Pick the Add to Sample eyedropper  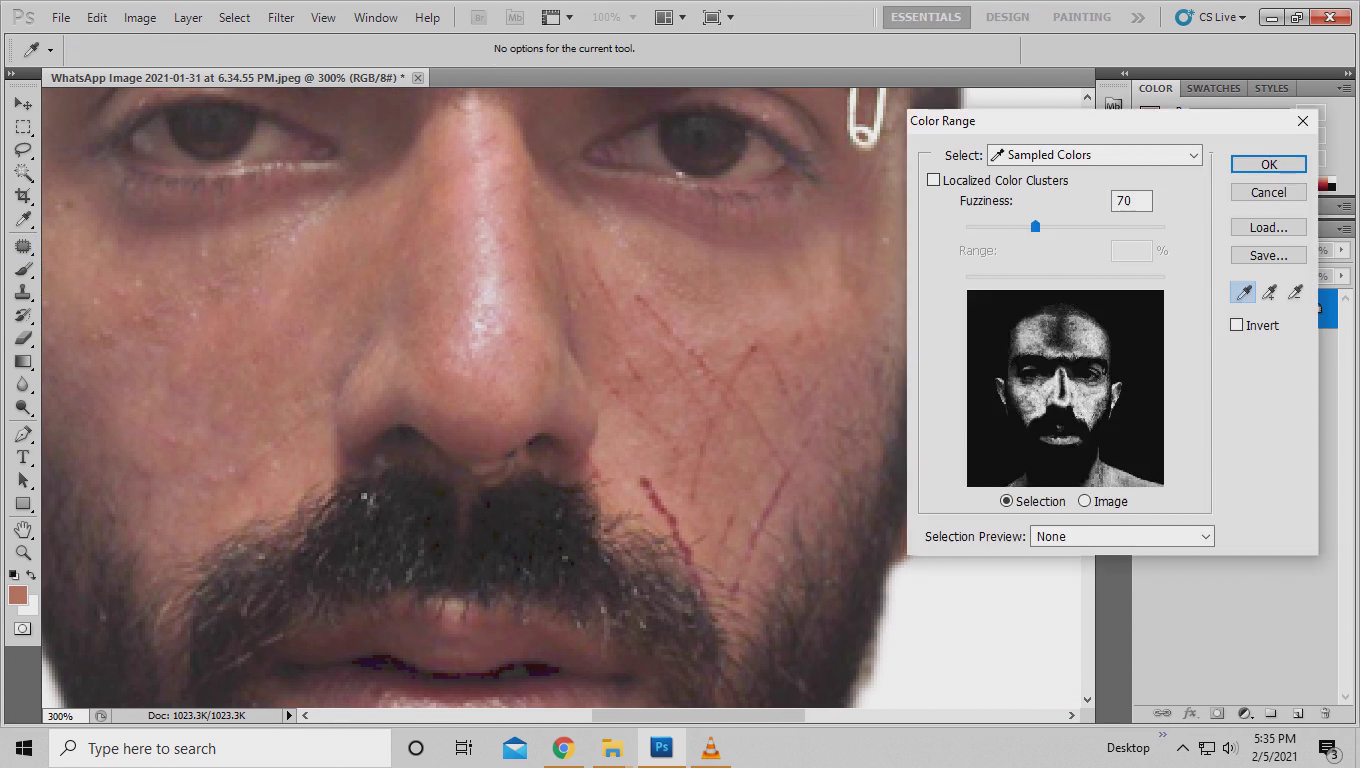[1269, 292]
